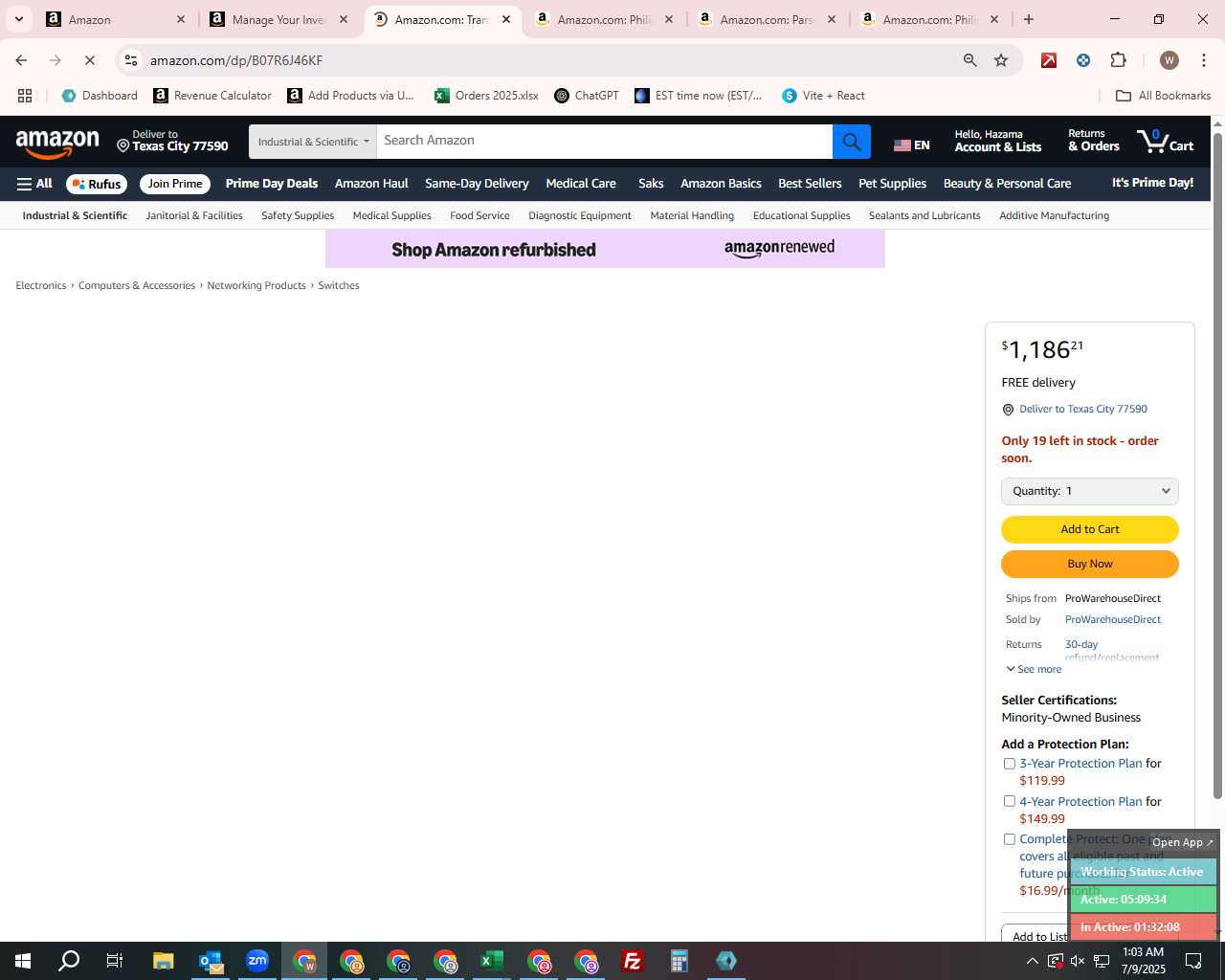Open Orders 2025.xlsx bookmark
Image resolution: width=1225 pixels, height=980 pixels.
click(x=486, y=96)
